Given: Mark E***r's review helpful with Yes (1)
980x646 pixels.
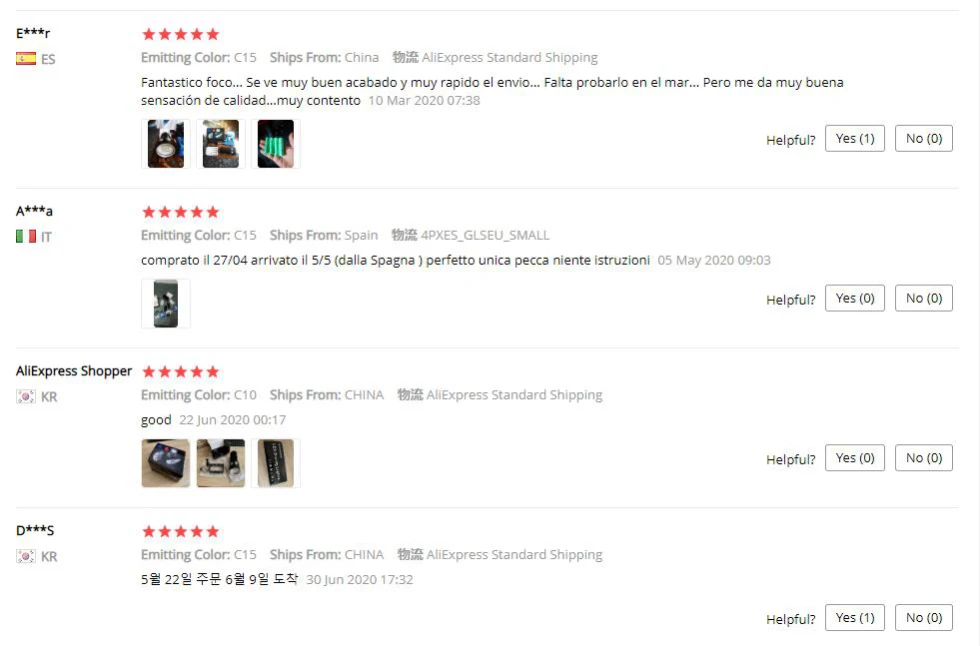Looking at the screenshot, I should 854,139.
